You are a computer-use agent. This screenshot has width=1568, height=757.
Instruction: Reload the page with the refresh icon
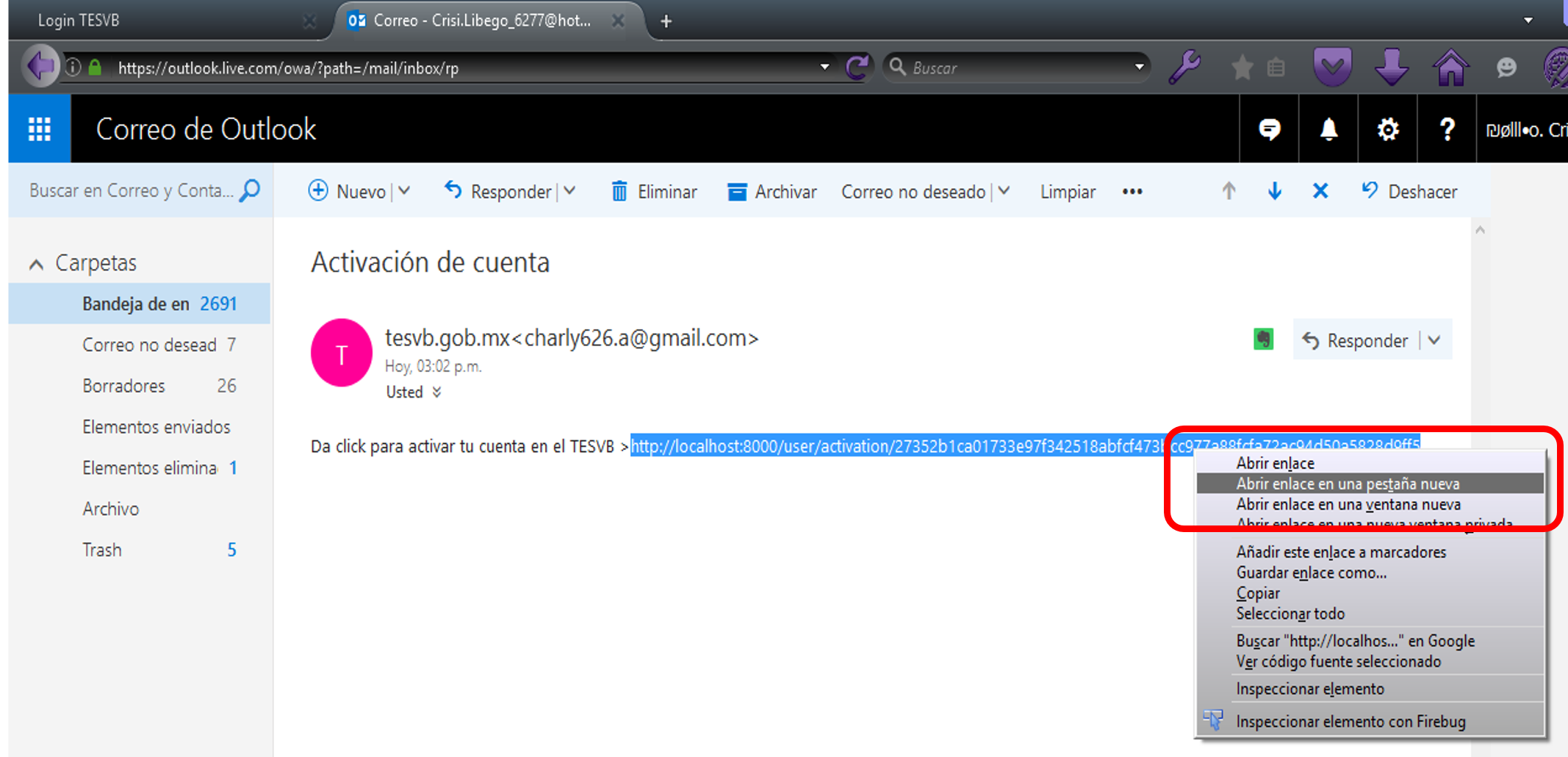click(857, 68)
